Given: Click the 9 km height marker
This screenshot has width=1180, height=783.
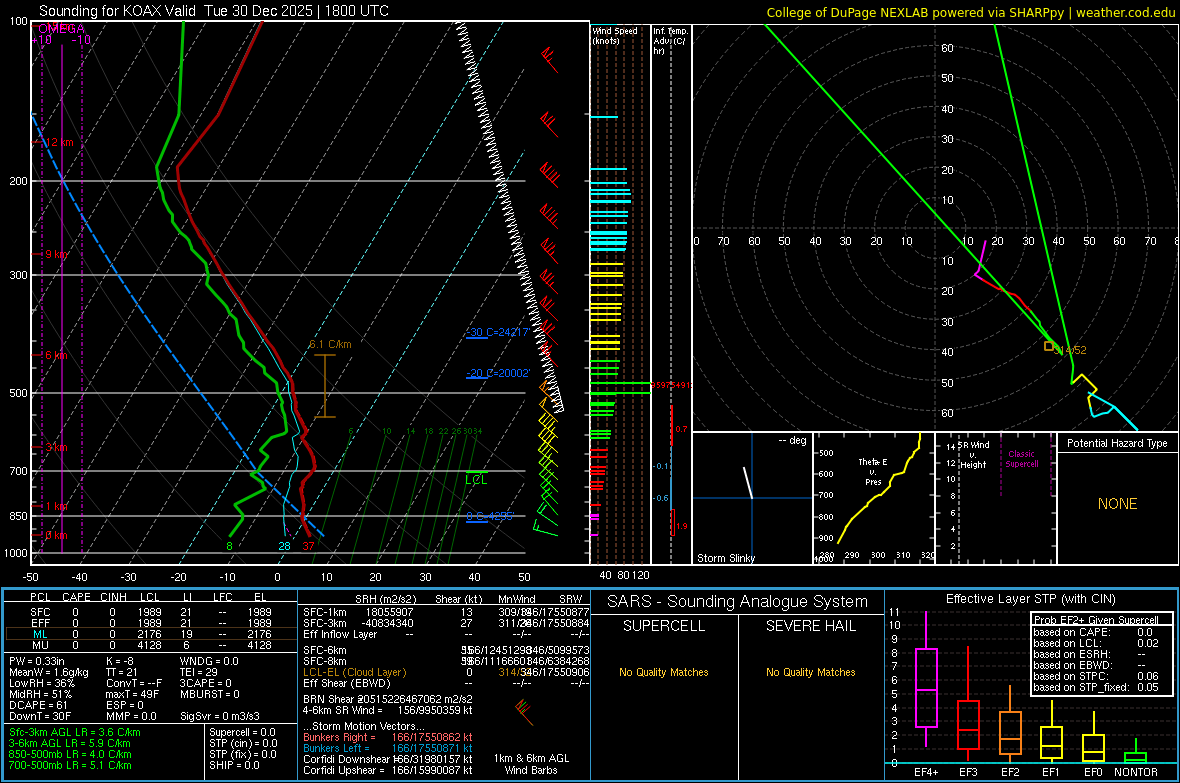Looking at the screenshot, I should 55,254.
